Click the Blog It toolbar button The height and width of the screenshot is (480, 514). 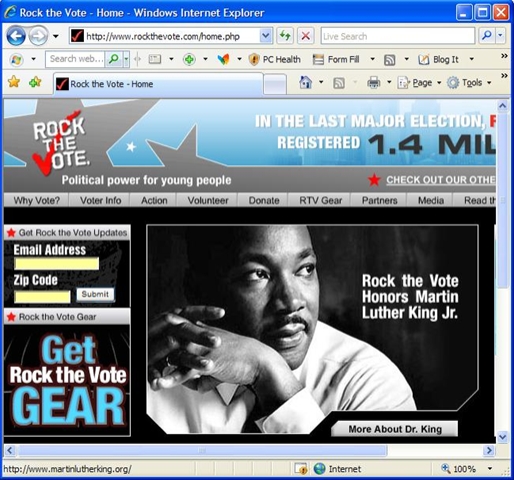[438, 60]
